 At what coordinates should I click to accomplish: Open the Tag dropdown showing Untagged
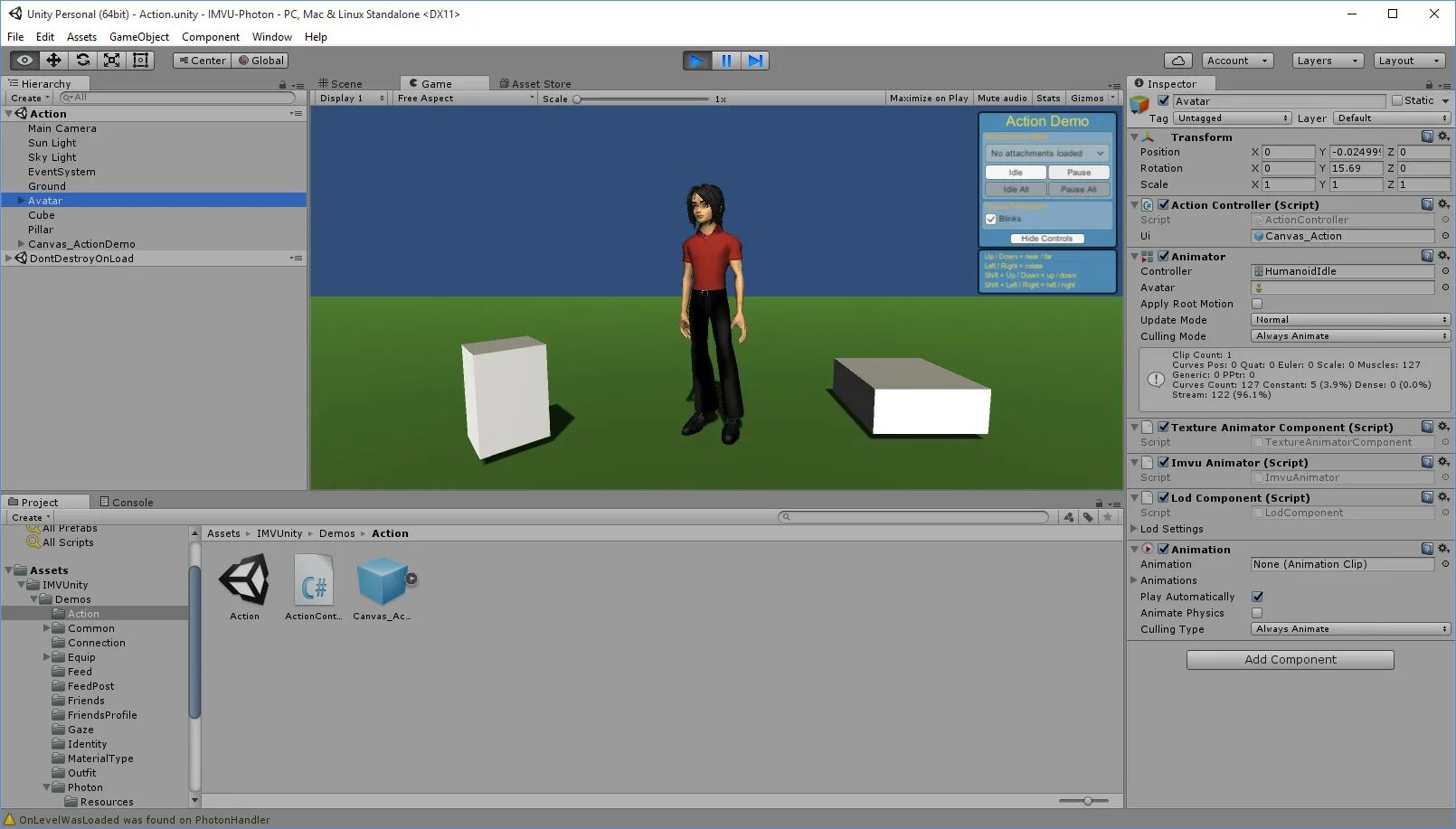pos(1232,118)
